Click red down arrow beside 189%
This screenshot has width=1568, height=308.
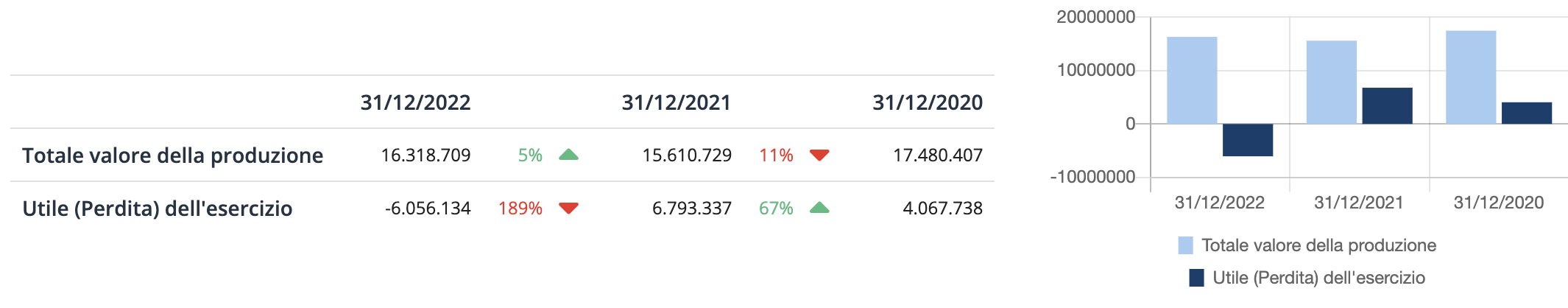click(x=568, y=208)
